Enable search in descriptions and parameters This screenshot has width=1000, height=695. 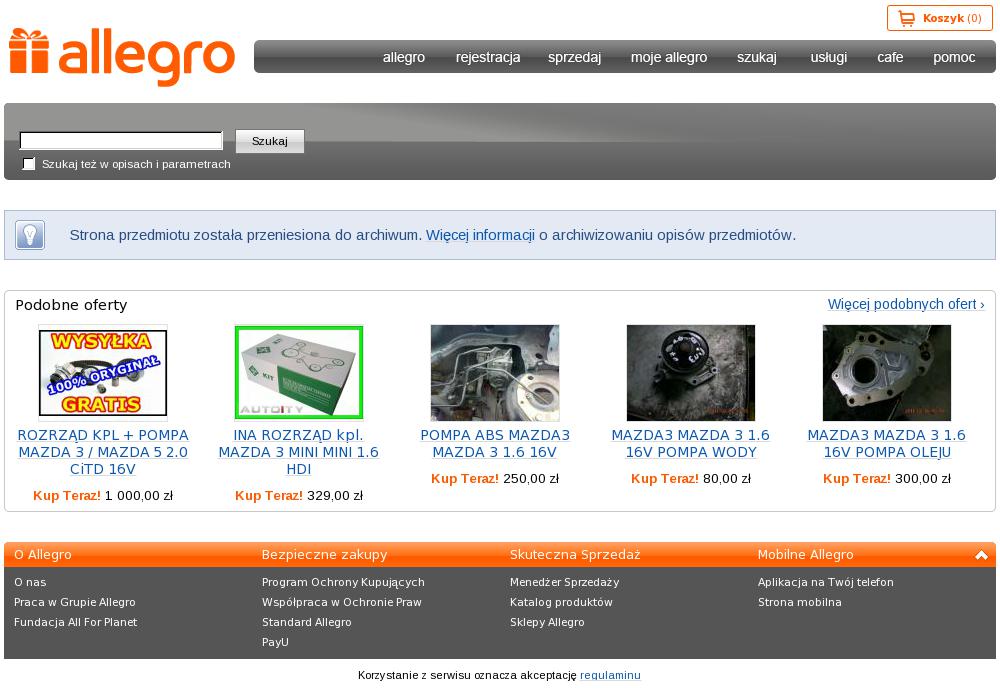tap(29, 164)
